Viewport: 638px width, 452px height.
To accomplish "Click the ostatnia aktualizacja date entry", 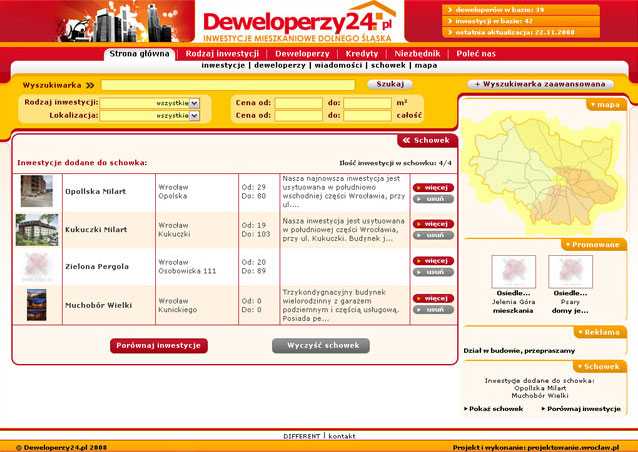I will 521,33.
